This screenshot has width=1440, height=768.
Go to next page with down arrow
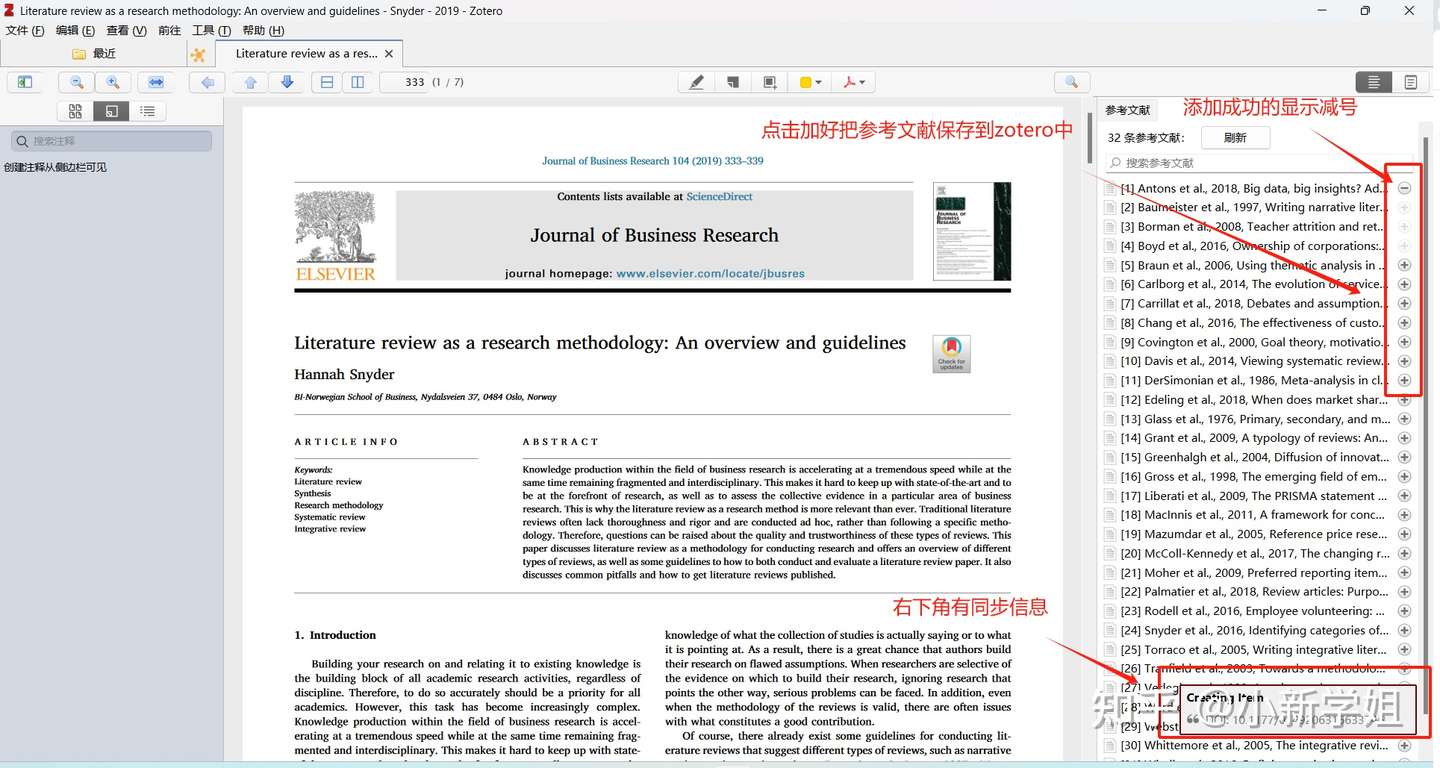pyautogui.click(x=287, y=82)
